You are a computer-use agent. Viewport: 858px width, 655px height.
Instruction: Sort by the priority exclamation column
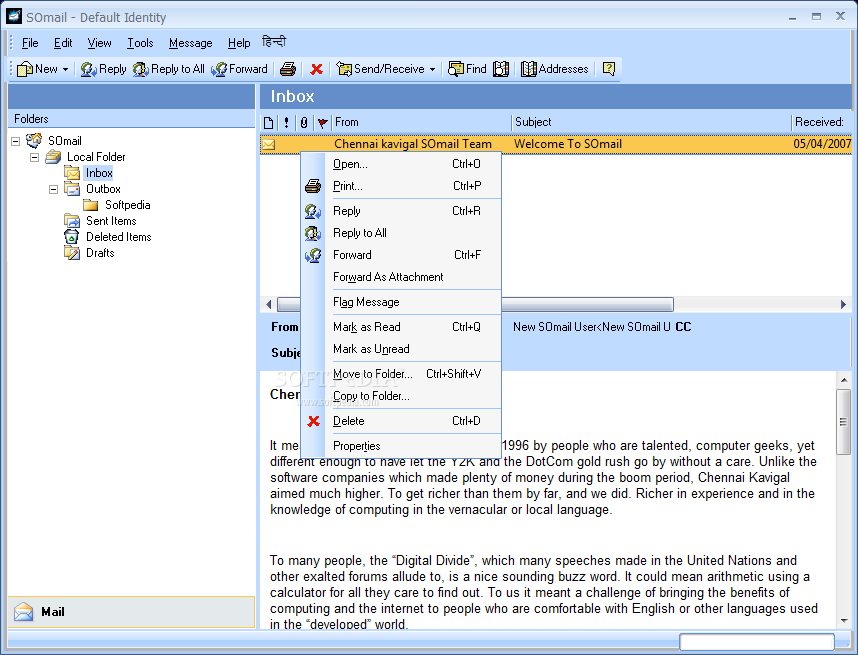click(x=286, y=123)
